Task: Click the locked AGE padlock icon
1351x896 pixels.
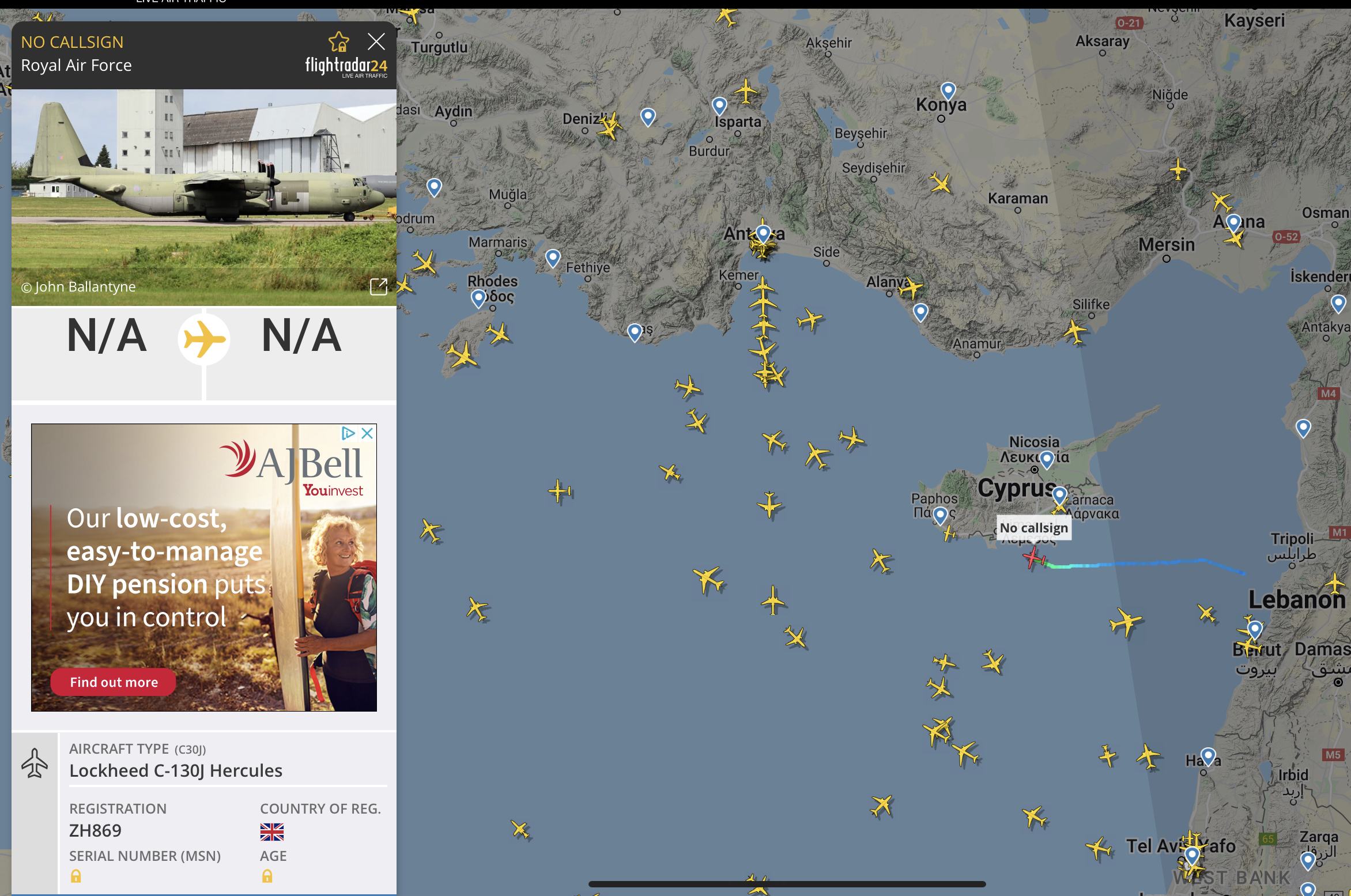Action: coord(267,876)
